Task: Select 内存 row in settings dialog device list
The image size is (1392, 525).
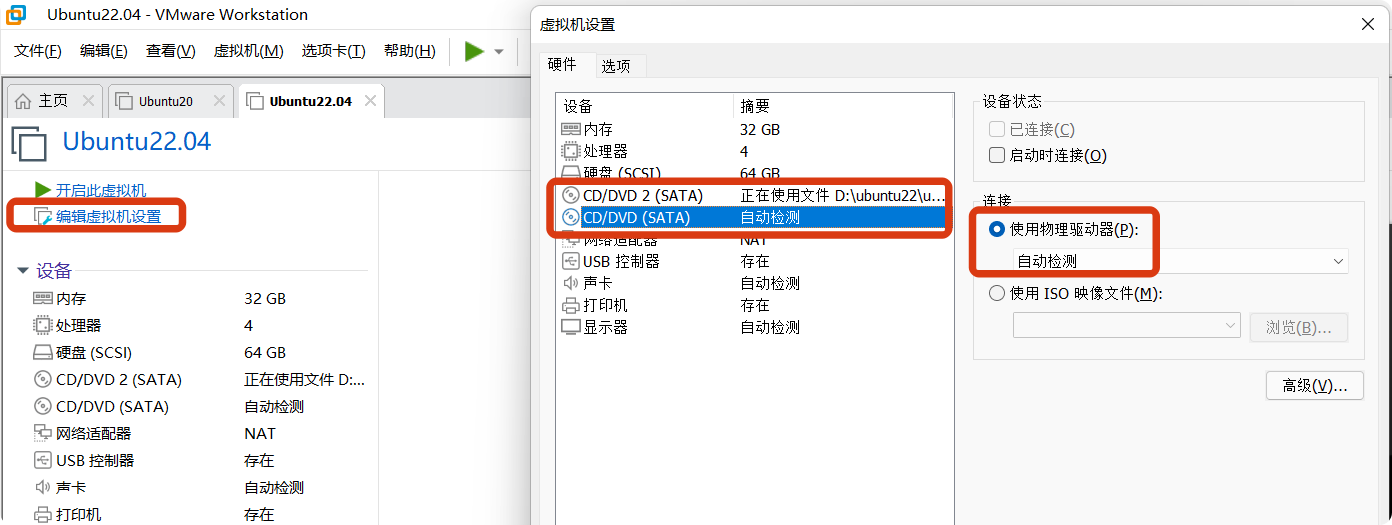Action: point(755,129)
